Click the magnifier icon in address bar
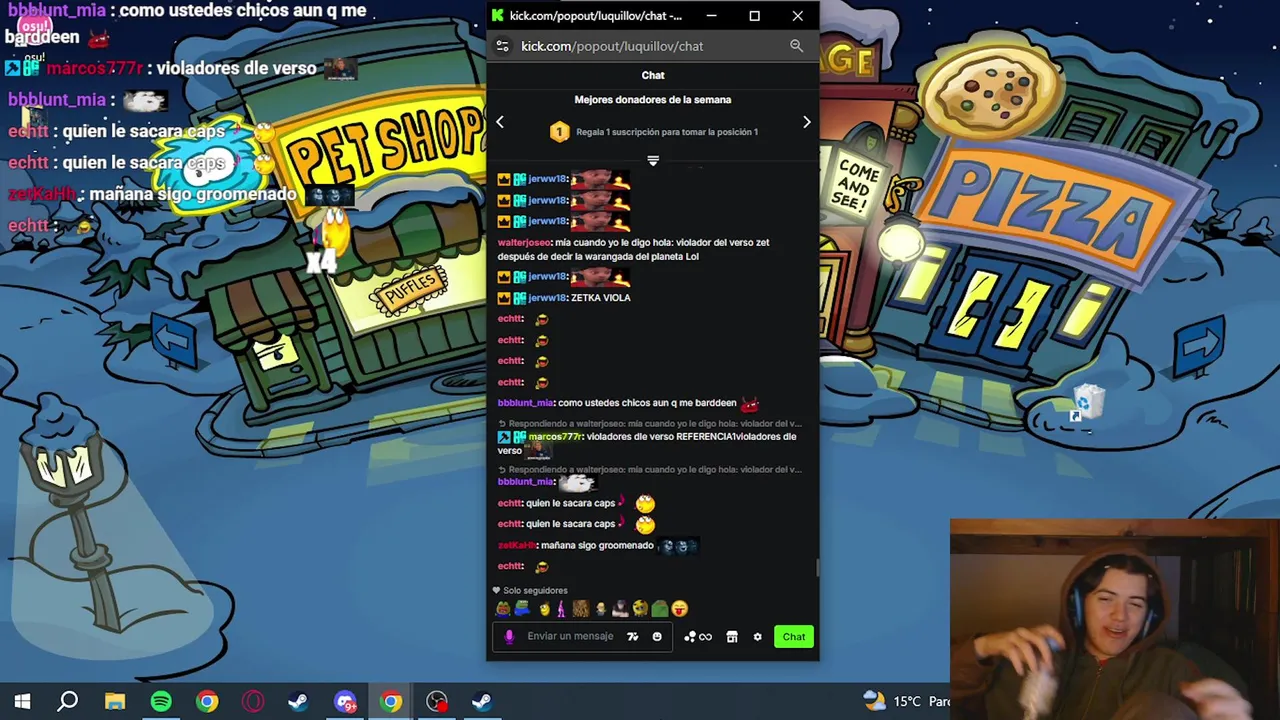 click(796, 46)
